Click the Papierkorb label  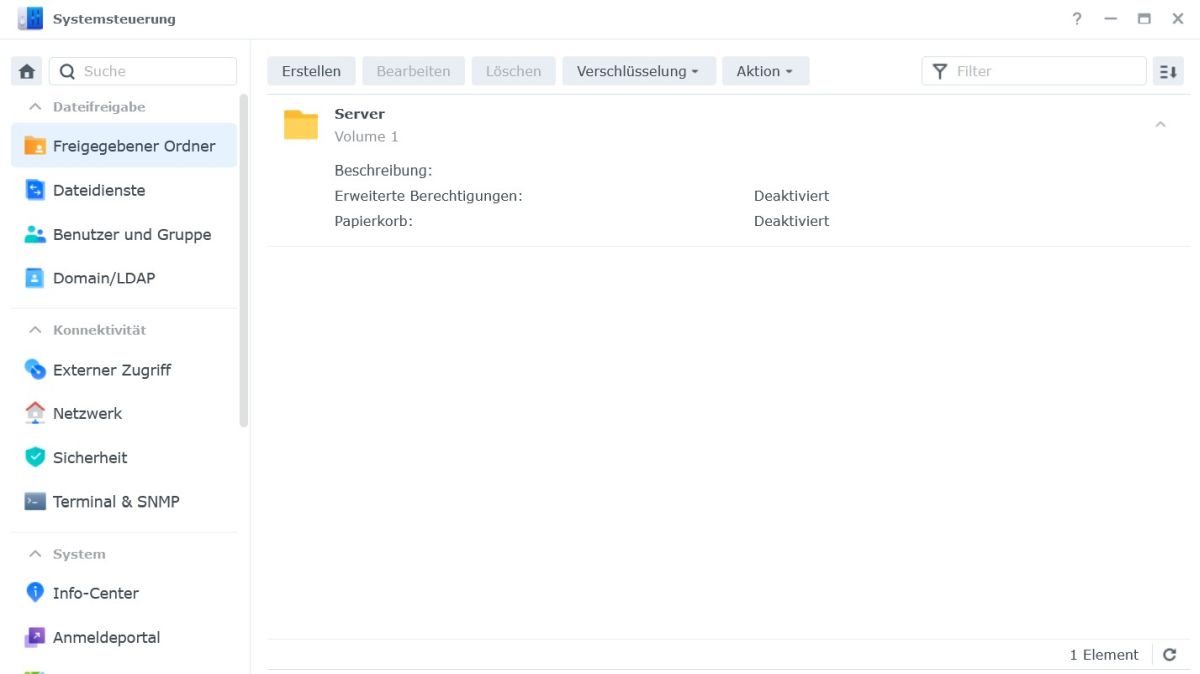373,221
